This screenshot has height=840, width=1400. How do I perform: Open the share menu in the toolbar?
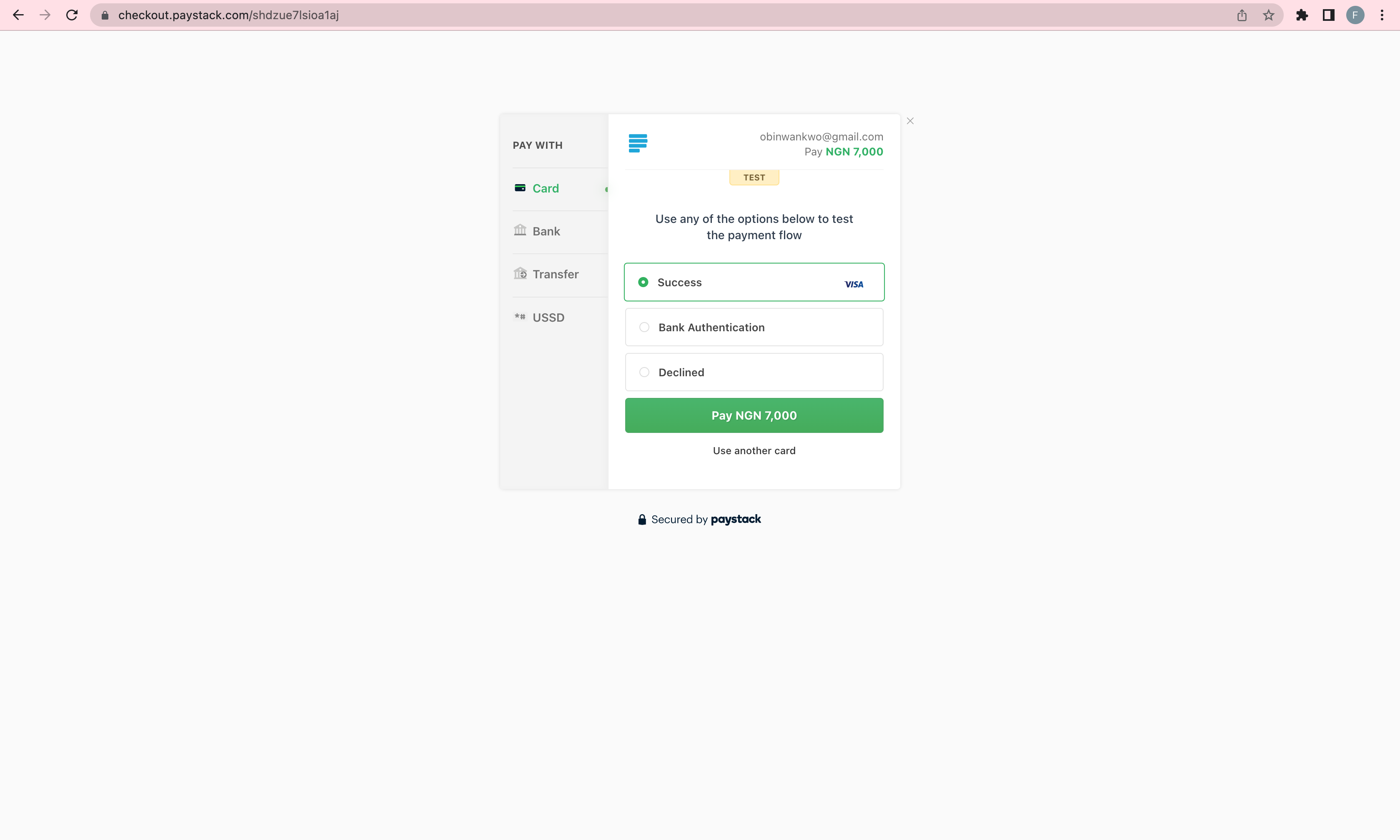pyautogui.click(x=1242, y=15)
